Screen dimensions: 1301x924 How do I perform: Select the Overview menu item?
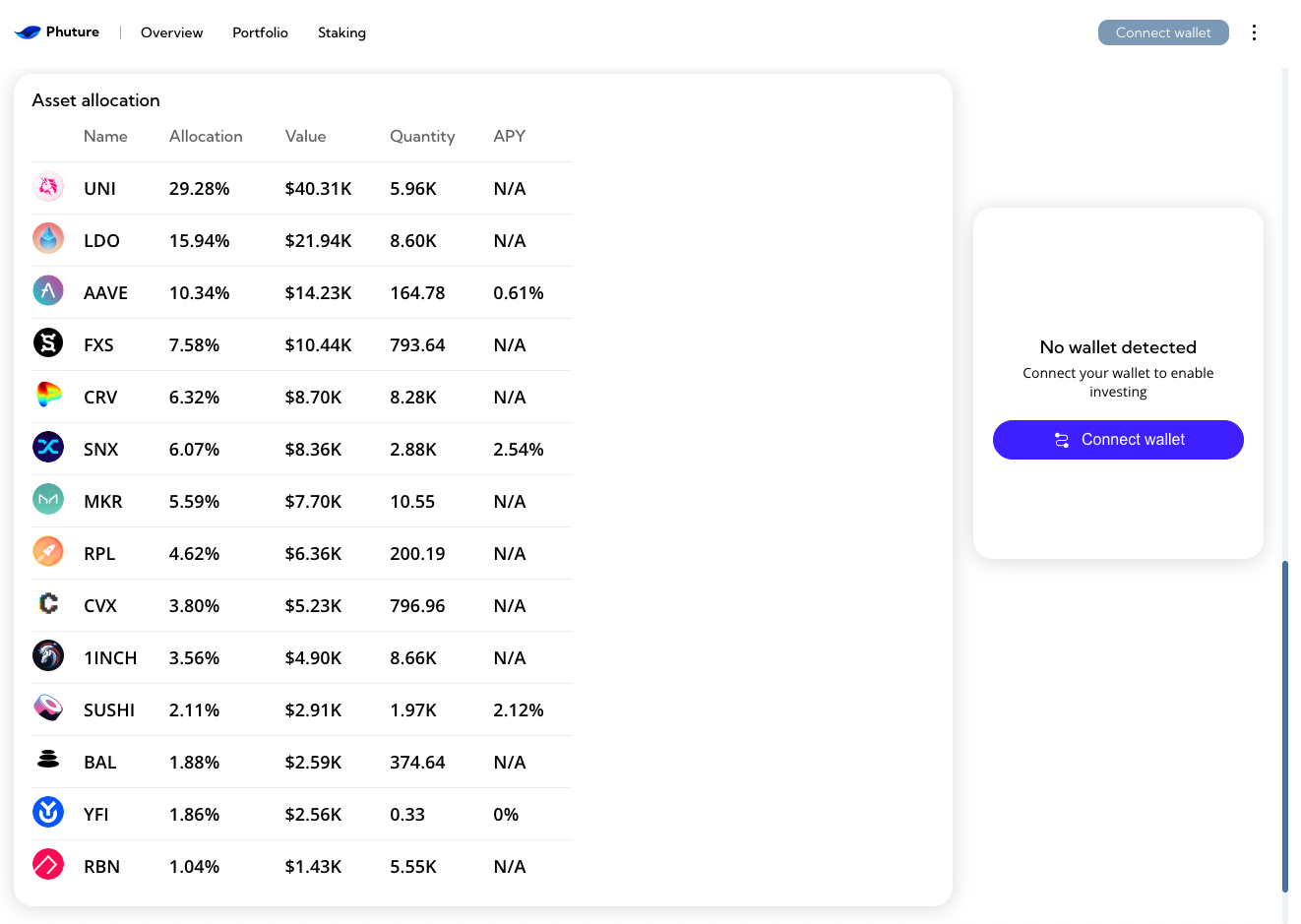tap(171, 32)
